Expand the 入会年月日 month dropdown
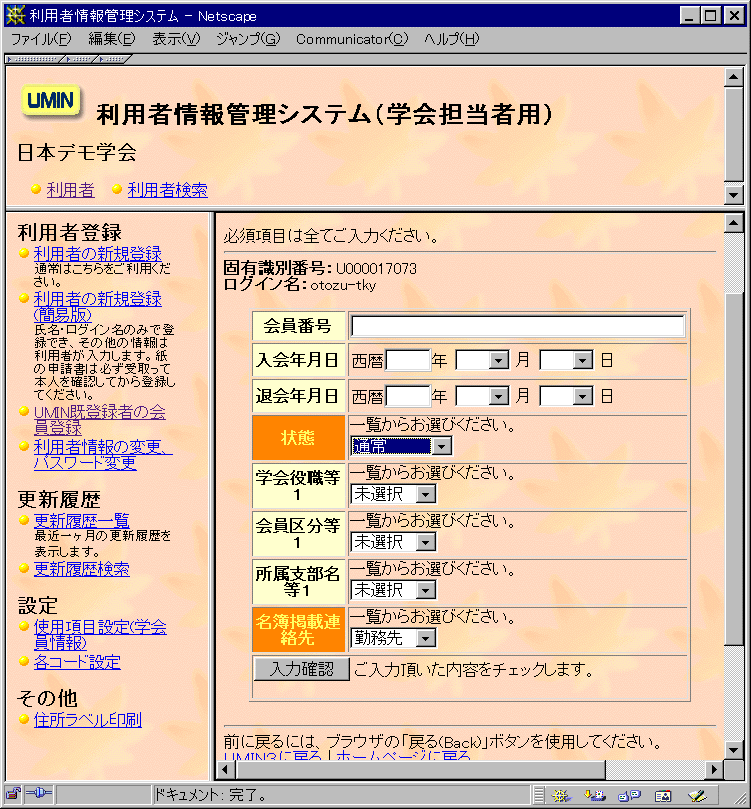 coord(483,360)
